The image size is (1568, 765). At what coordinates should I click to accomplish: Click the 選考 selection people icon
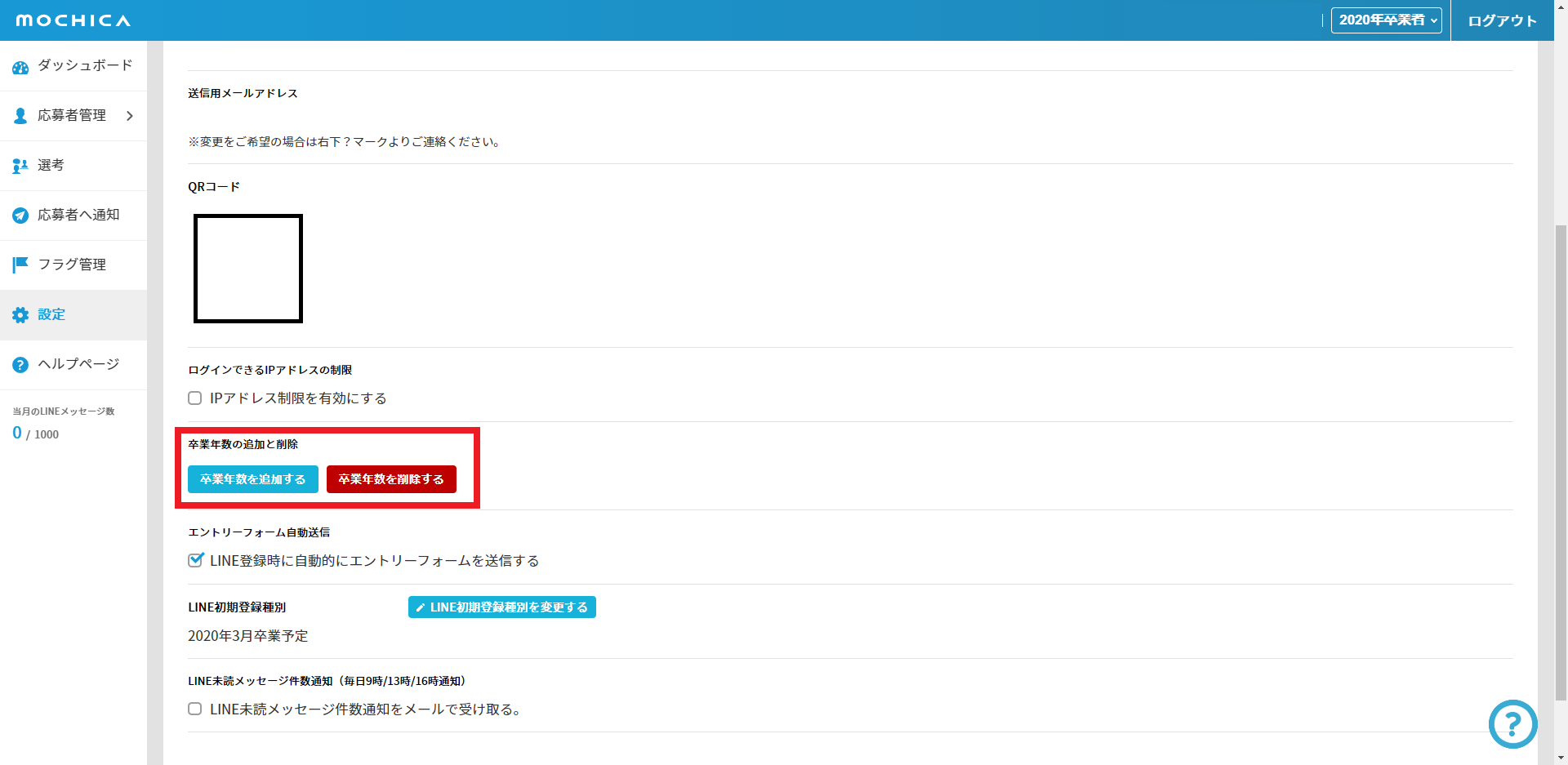point(20,166)
